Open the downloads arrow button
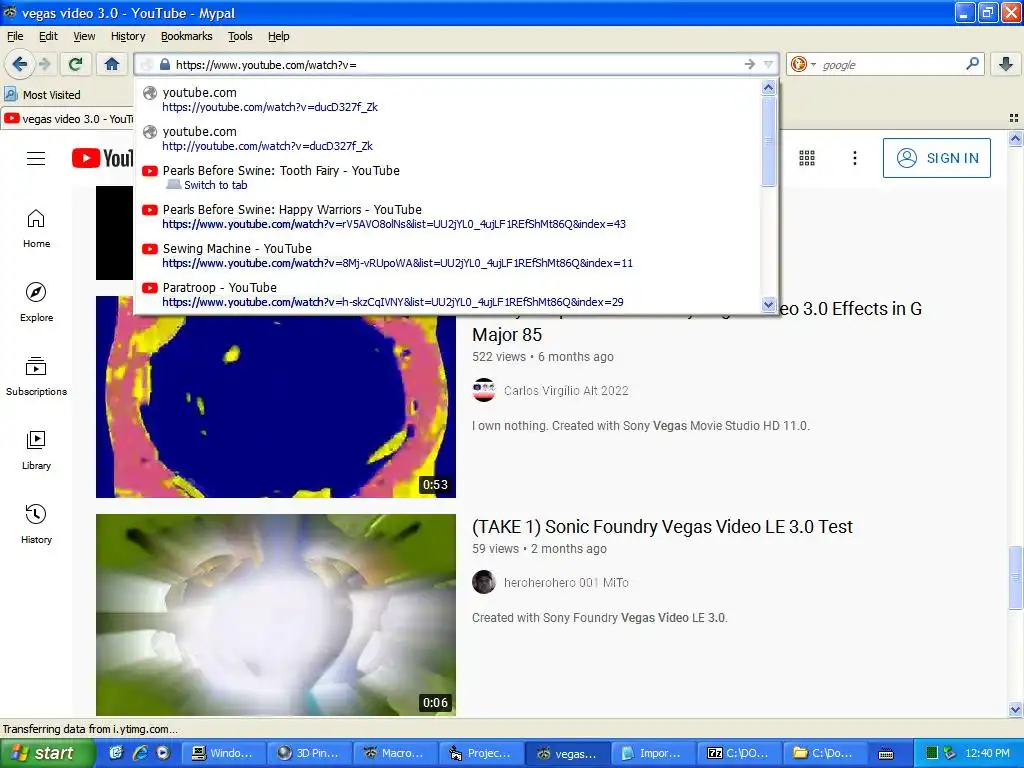Viewport: 1024px width, 768px height. coord(1006,64)
